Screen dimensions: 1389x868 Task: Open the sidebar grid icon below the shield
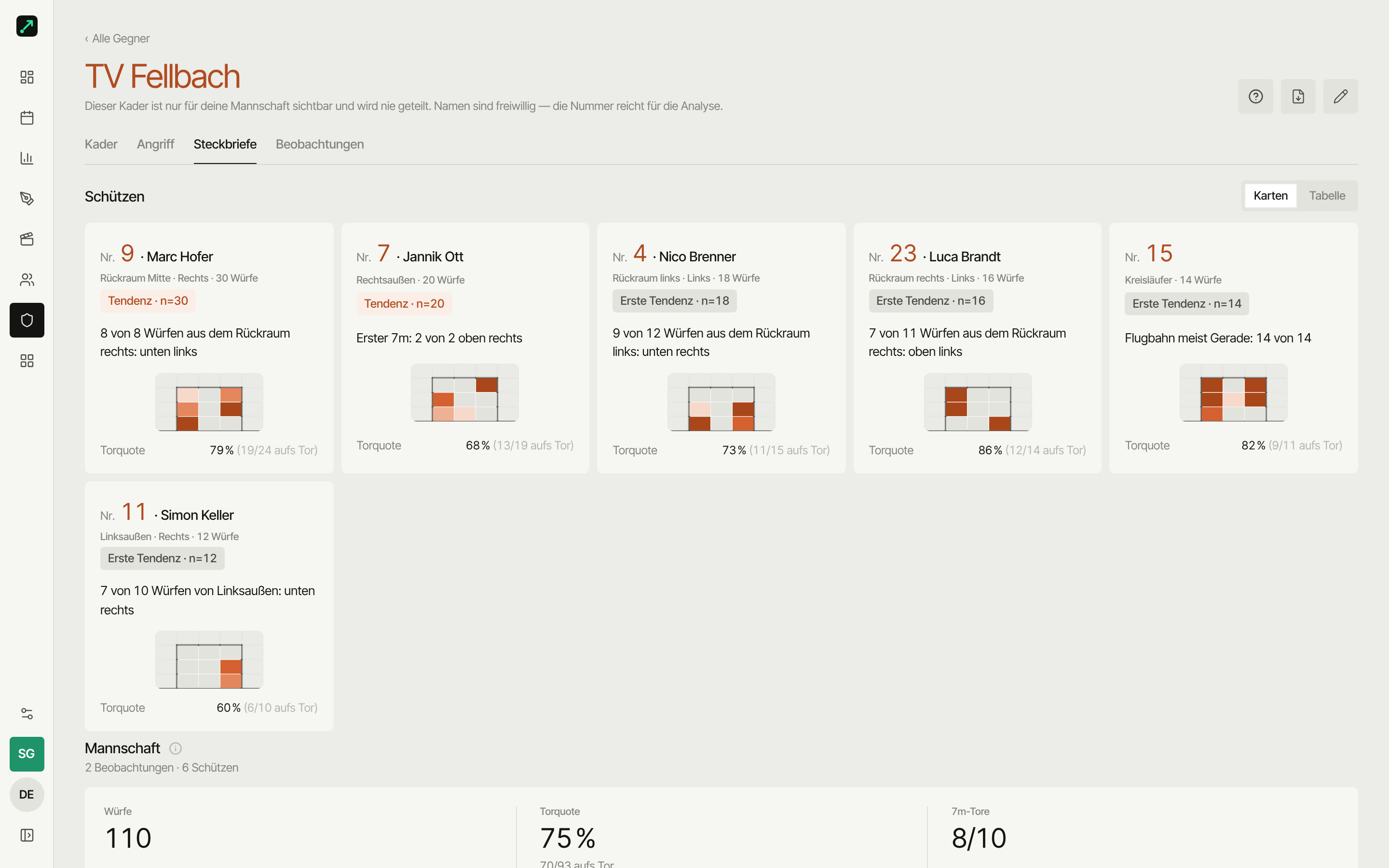(27, 361)
